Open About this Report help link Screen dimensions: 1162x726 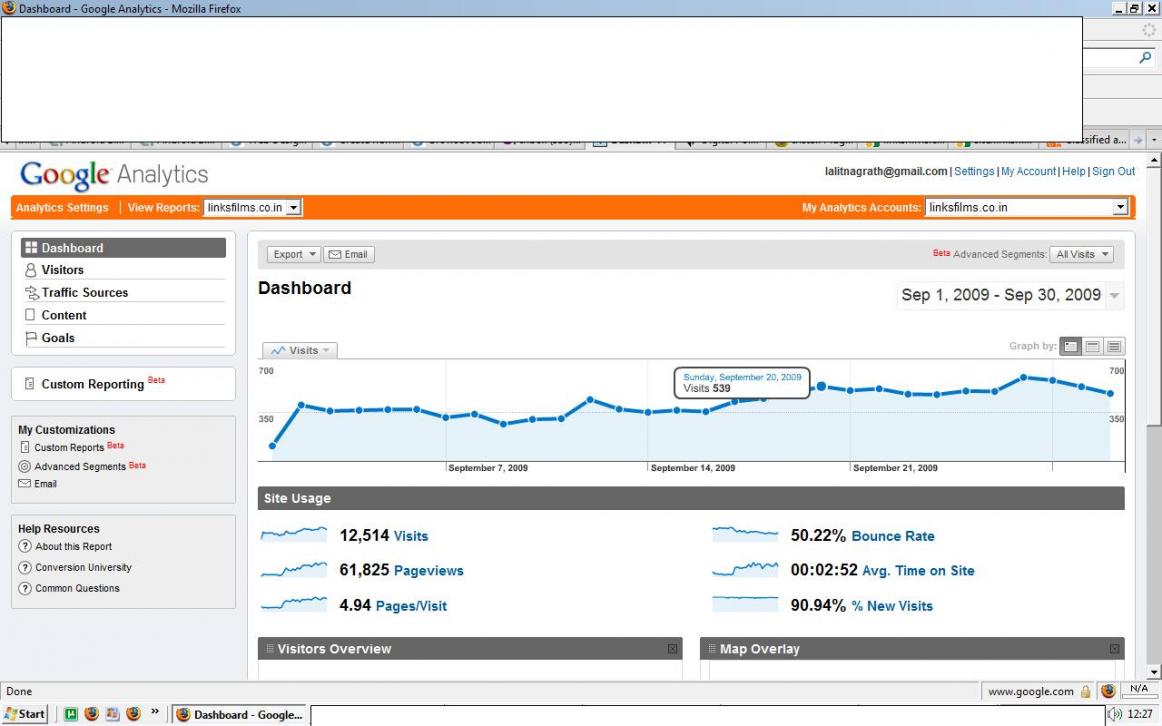73,547
